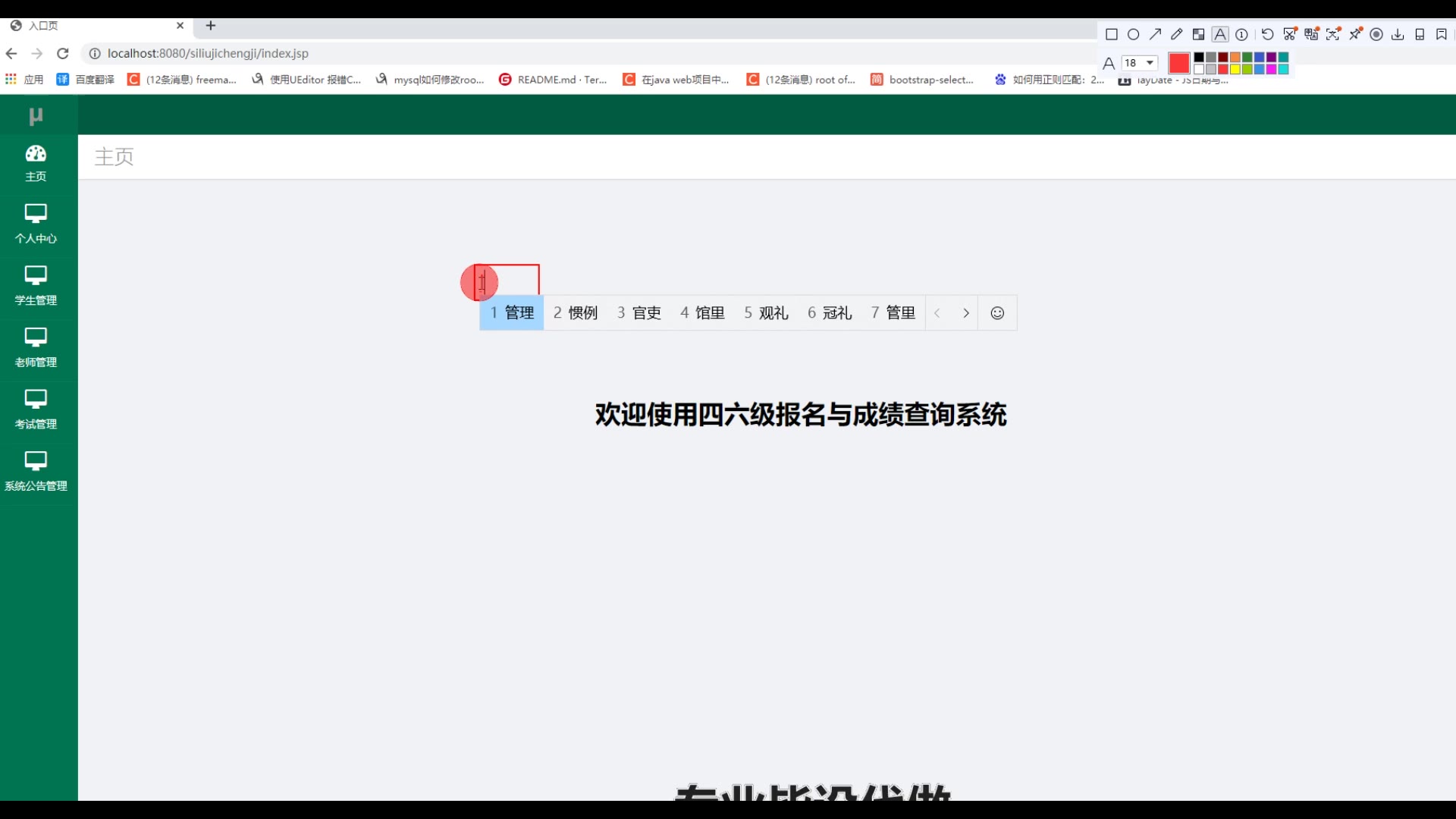Select the rectangle annotation tool

1112,35
